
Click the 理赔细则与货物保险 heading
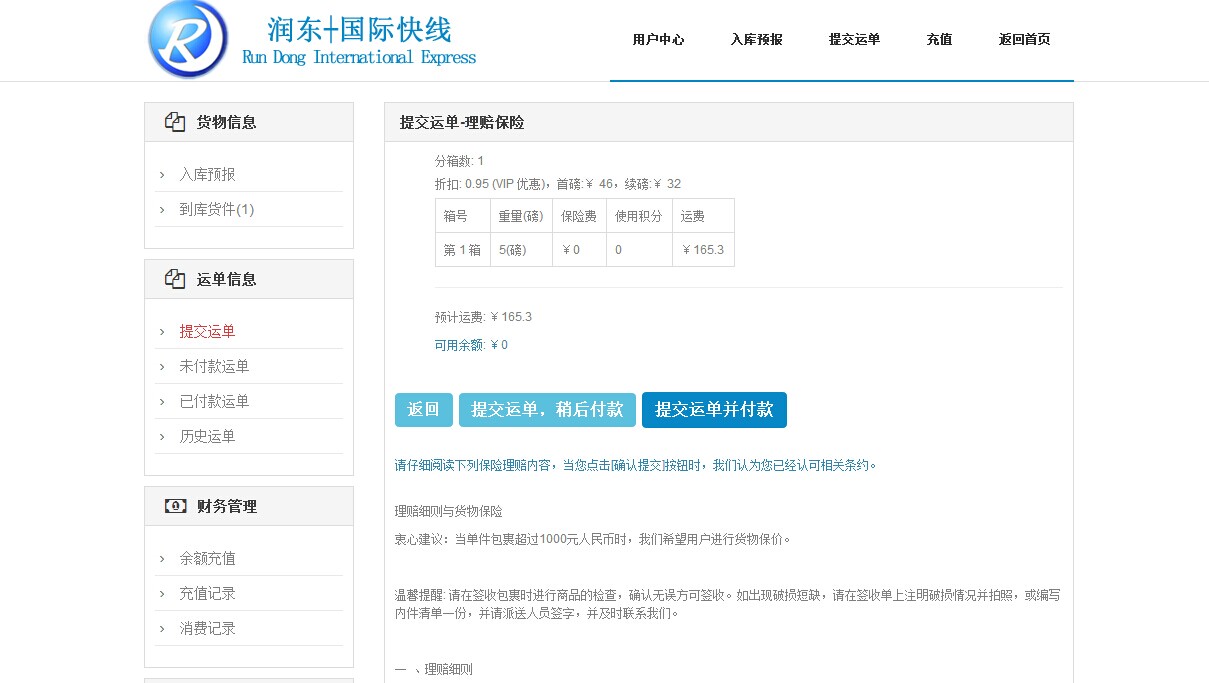click(x=449, y=511)
